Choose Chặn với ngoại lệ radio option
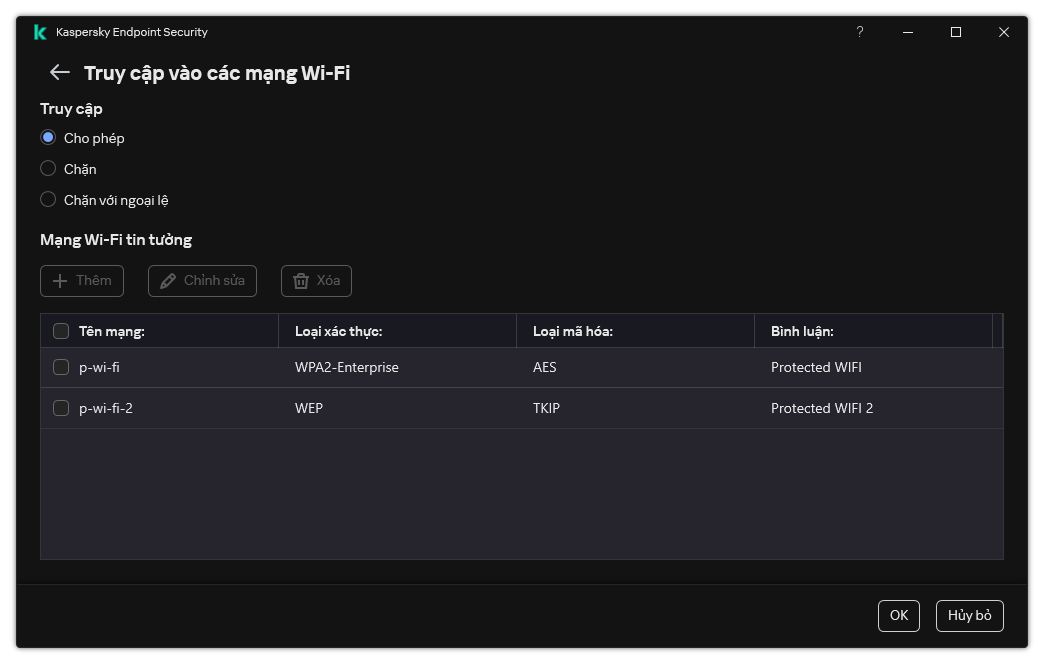1044x664 pixels. coord(48,200)
